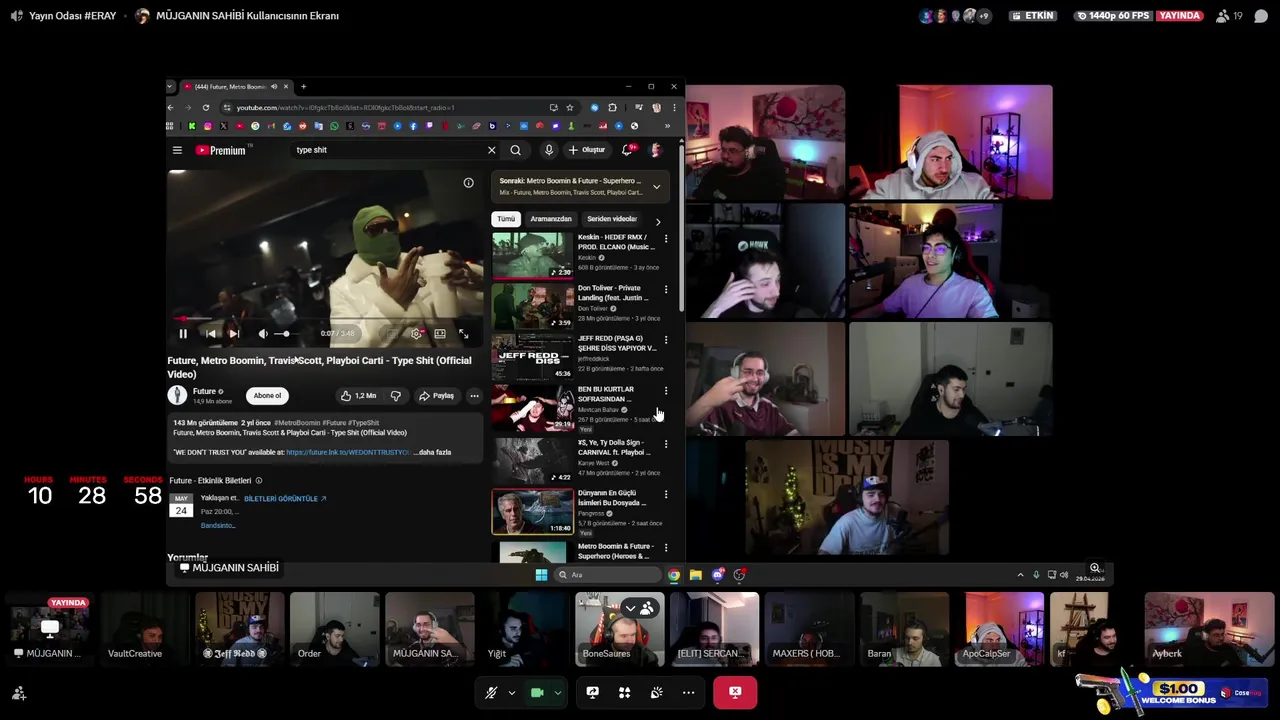Image resolution: width=1280 pixels, height=720 pixels.
Task: Show hidden bookmarks with the chevron
Action: pos(667,126)
